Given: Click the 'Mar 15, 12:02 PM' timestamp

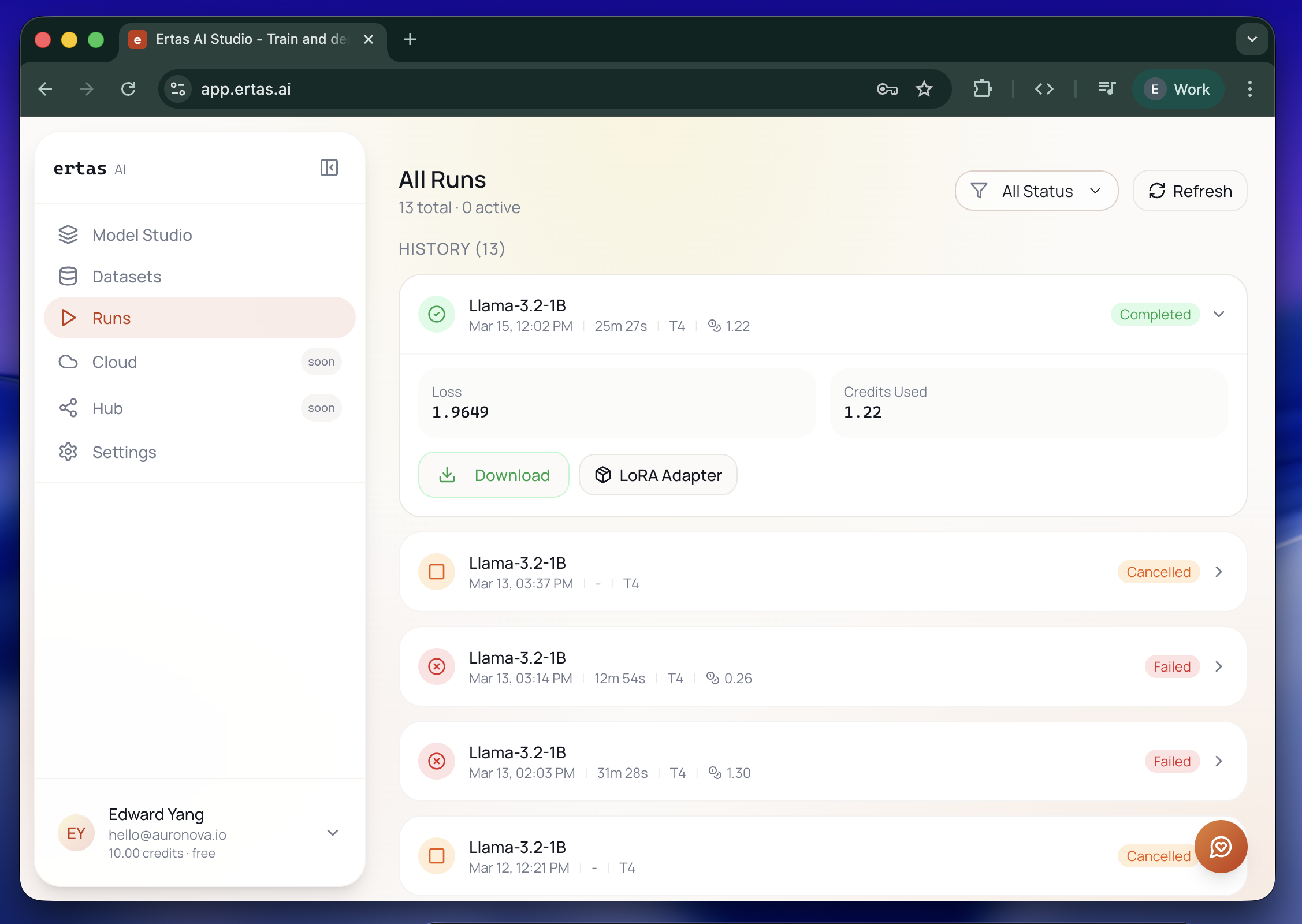Looking at the screenshot, I should click(x=520, y=326).
